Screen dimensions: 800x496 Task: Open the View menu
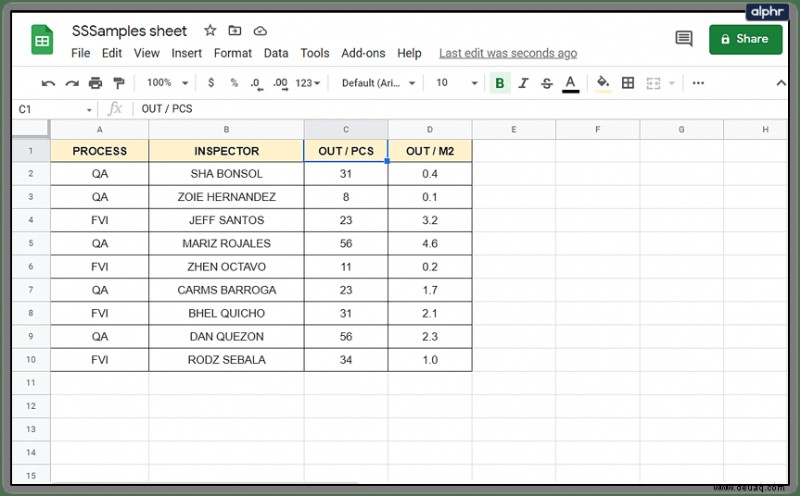(x=146, y=53)
